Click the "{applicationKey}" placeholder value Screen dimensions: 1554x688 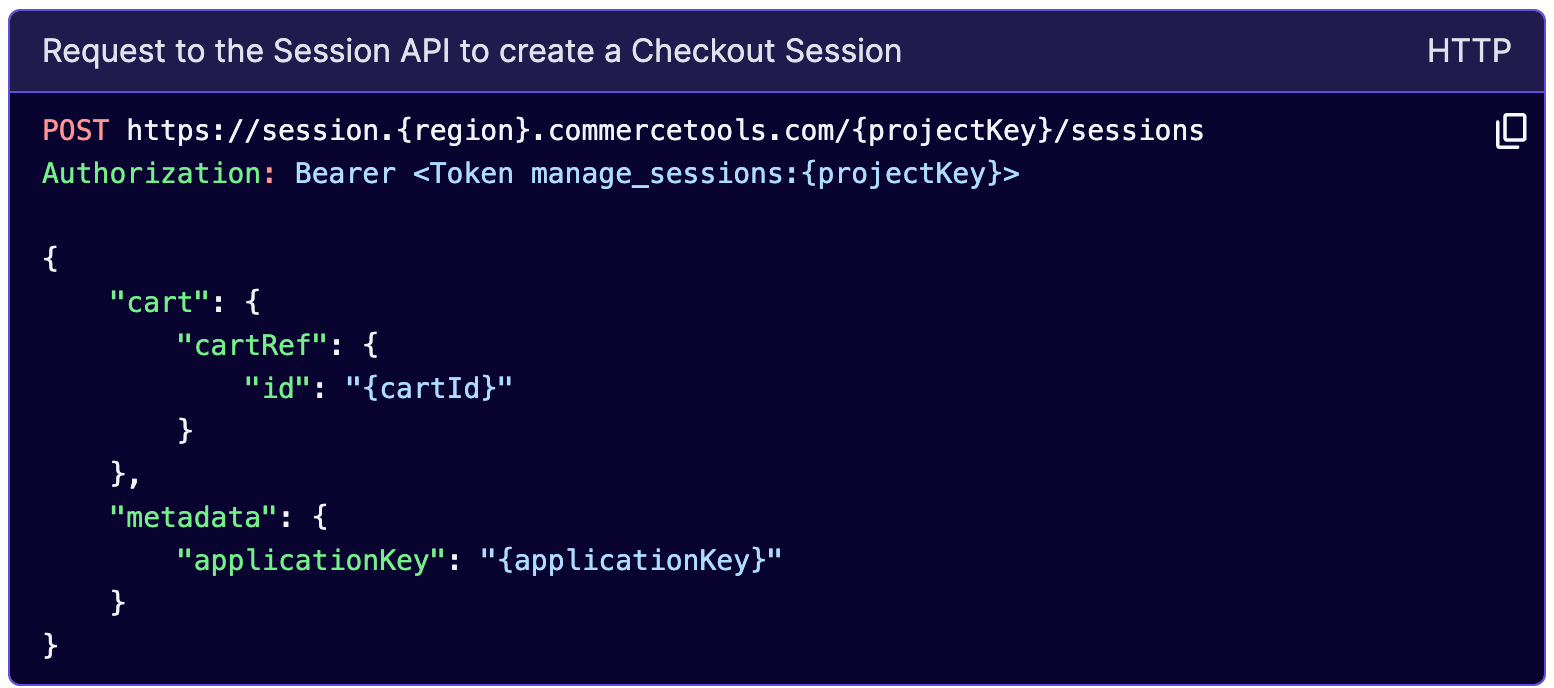pos(631,560)
